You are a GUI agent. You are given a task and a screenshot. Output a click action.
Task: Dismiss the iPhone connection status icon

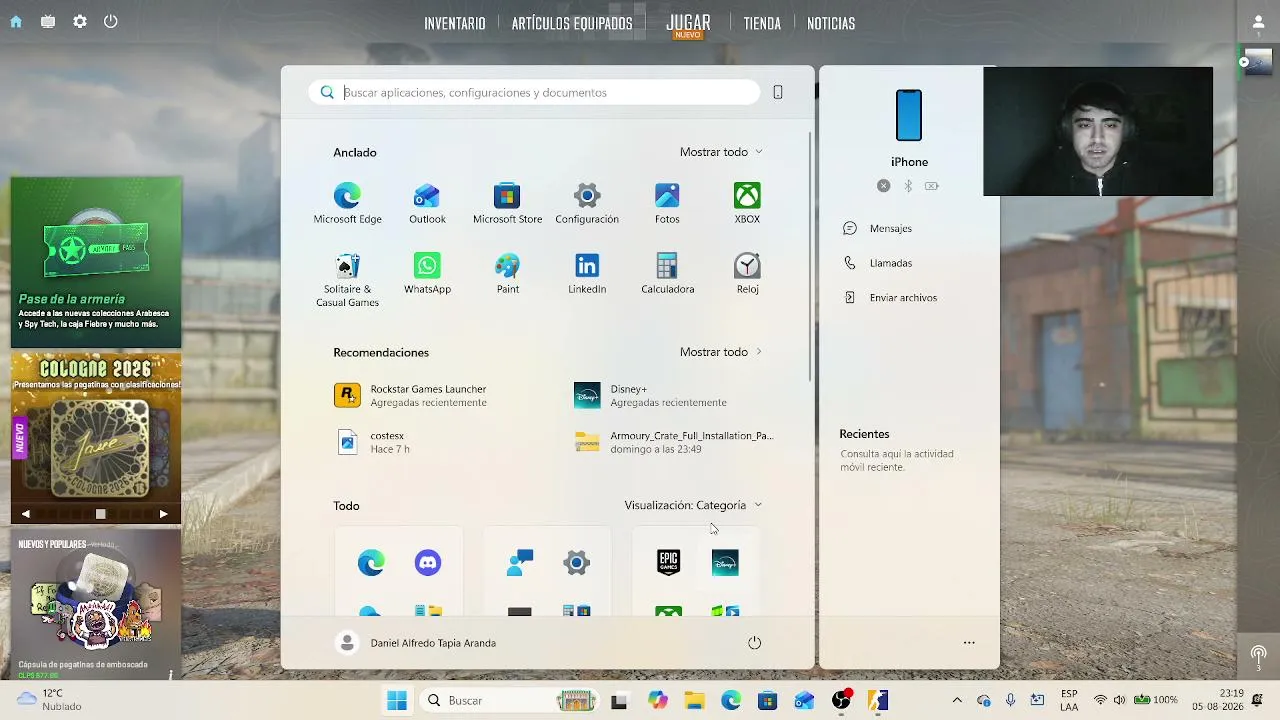click(x=883, y=186)
